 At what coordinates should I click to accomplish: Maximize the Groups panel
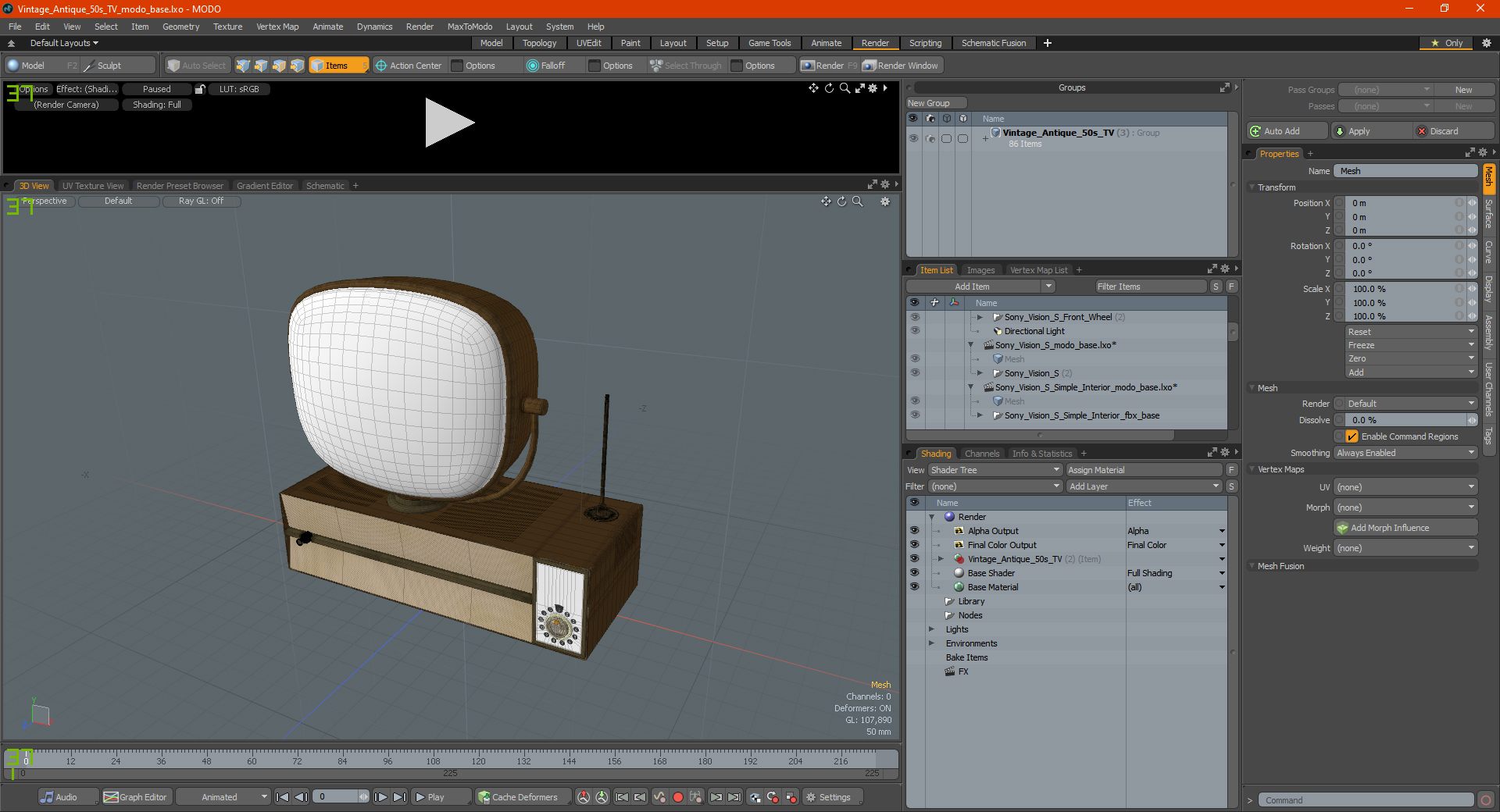[1225, 87]
